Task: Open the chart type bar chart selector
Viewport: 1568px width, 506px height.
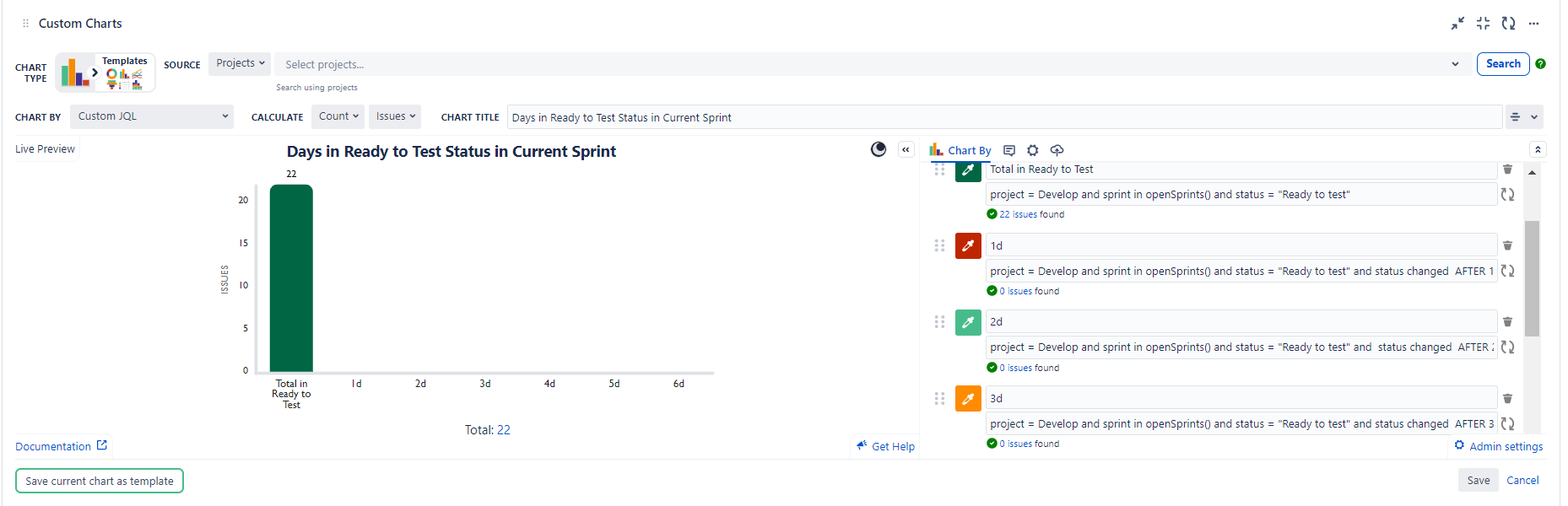Action: coord(75,73)
